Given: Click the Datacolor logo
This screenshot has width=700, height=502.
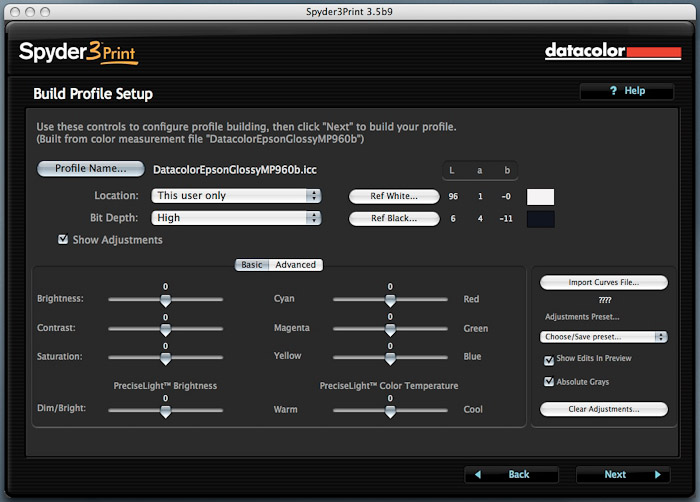Looking at the screenshot, I should (x=612, y=51).
